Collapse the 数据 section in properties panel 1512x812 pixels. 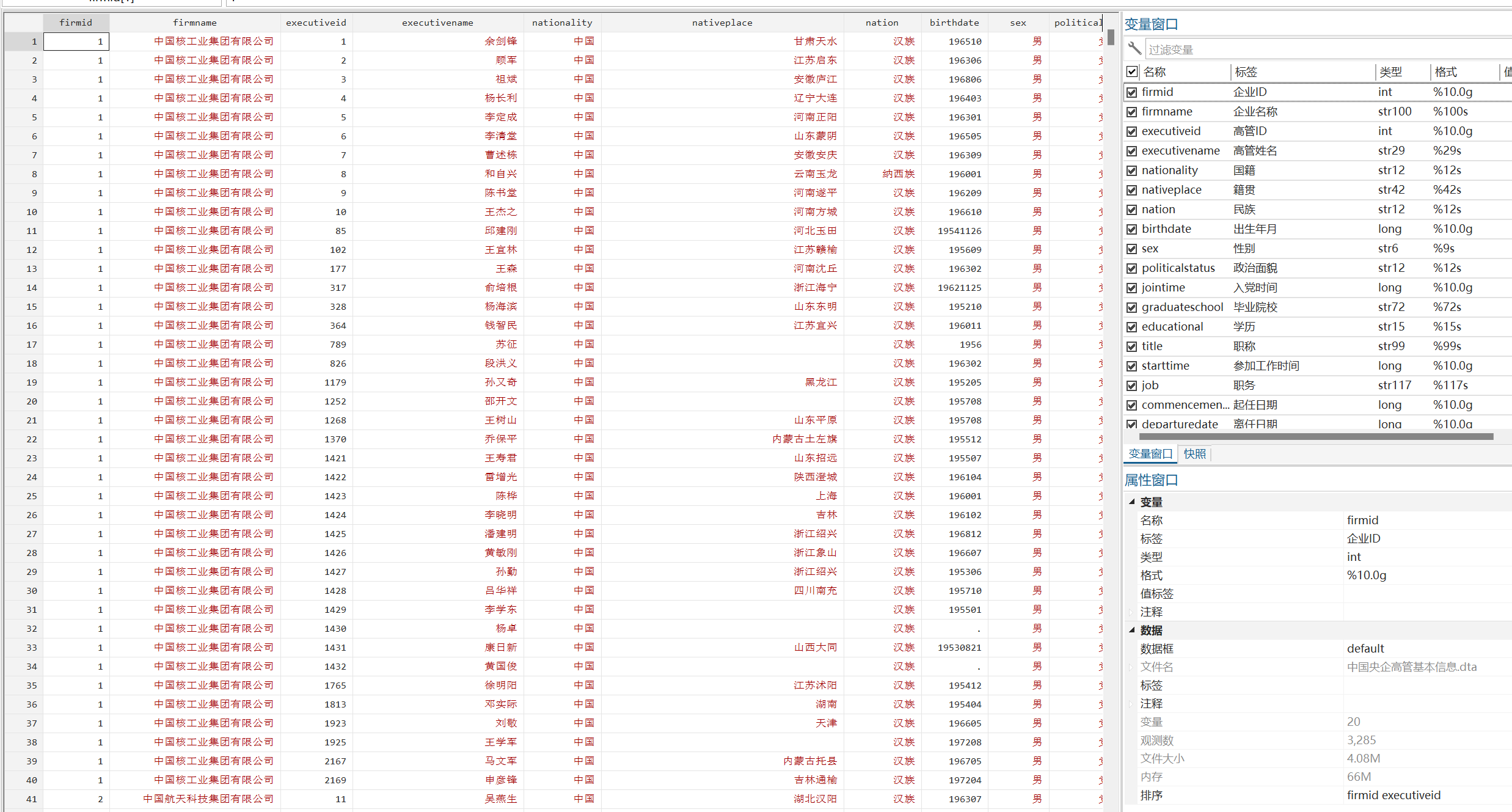[1132, 630]
